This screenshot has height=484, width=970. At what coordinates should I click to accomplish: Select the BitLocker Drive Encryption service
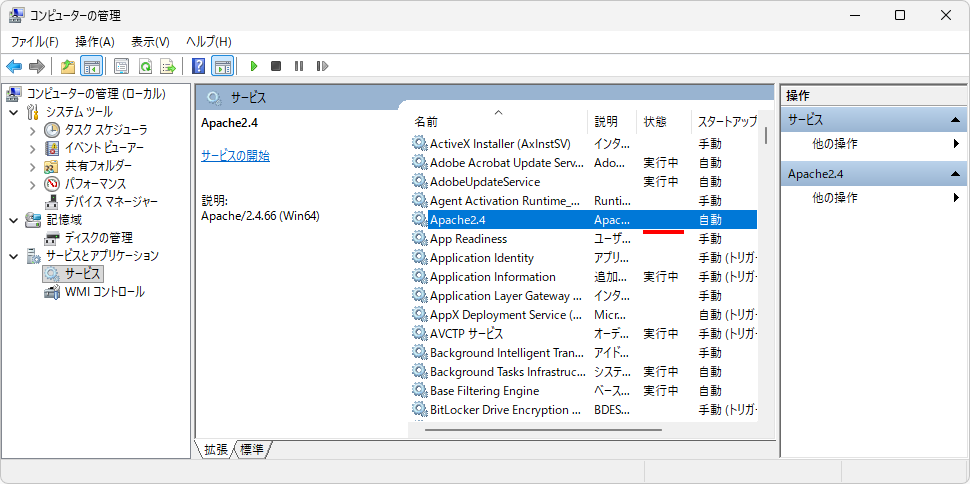[583, 410]
